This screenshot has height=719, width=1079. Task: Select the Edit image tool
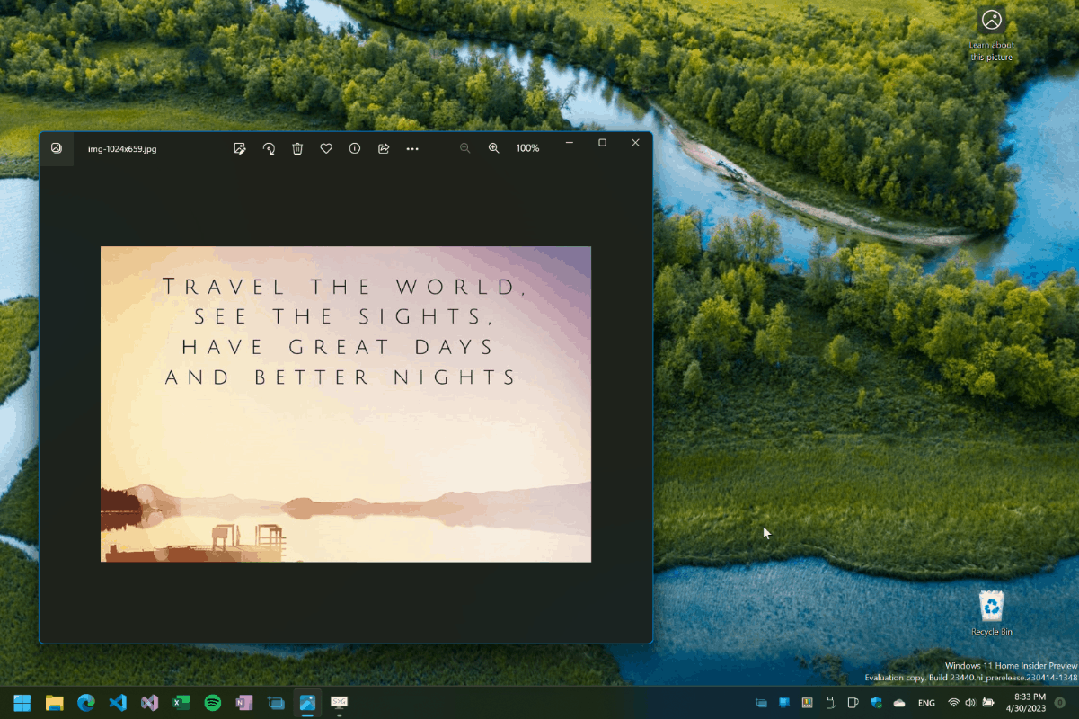[240, 148]
